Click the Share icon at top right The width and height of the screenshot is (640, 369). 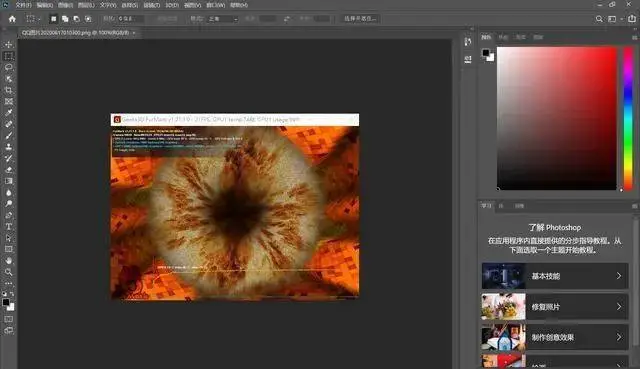point(632,18)
